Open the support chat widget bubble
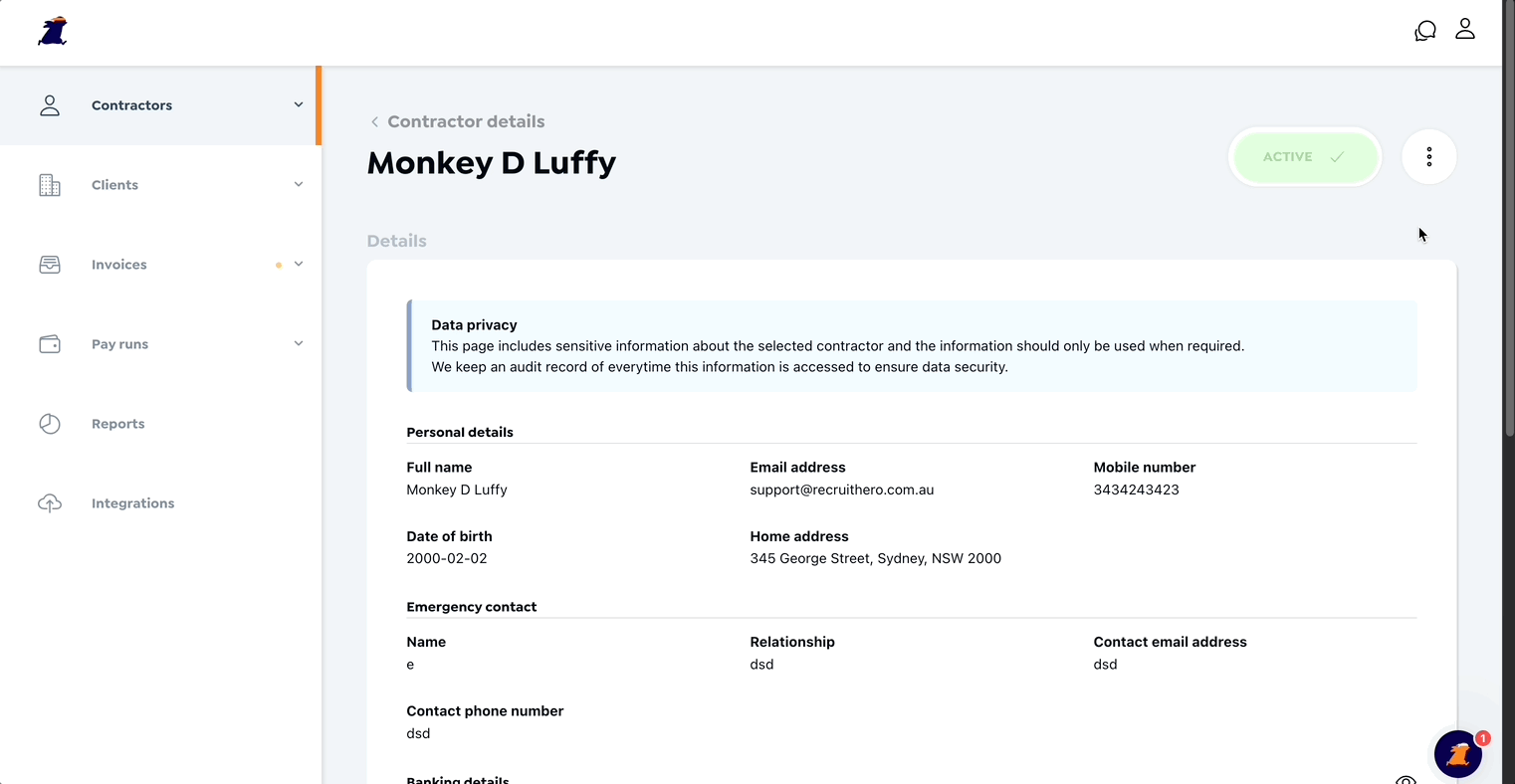1515x784 pixels. (x=1459, y=754)
